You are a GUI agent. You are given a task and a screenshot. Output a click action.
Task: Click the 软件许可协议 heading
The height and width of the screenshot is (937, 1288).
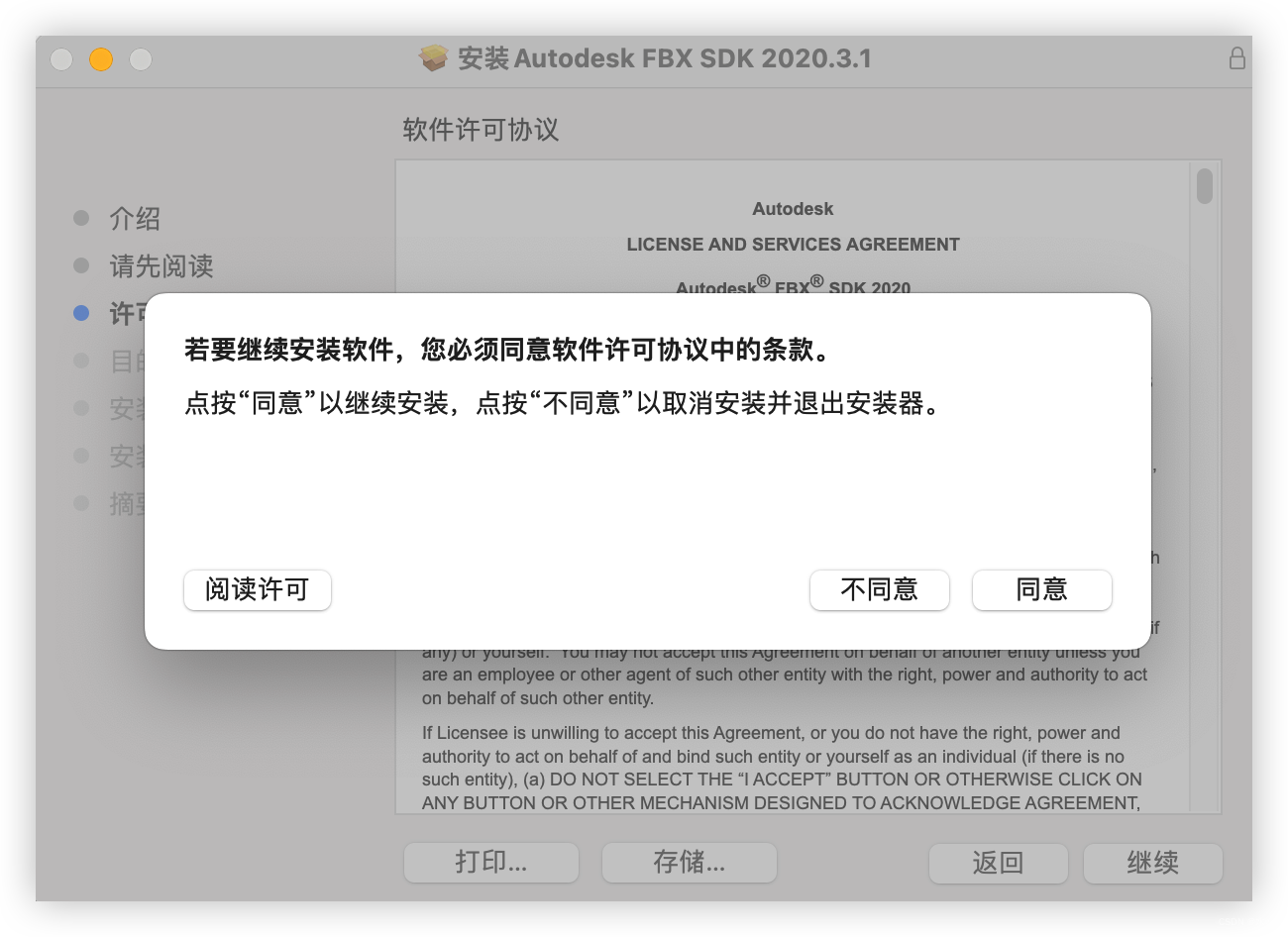481,130
